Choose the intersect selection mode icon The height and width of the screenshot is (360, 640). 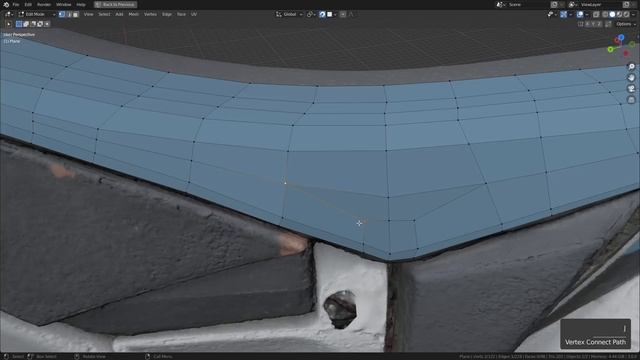pos(47,24)
